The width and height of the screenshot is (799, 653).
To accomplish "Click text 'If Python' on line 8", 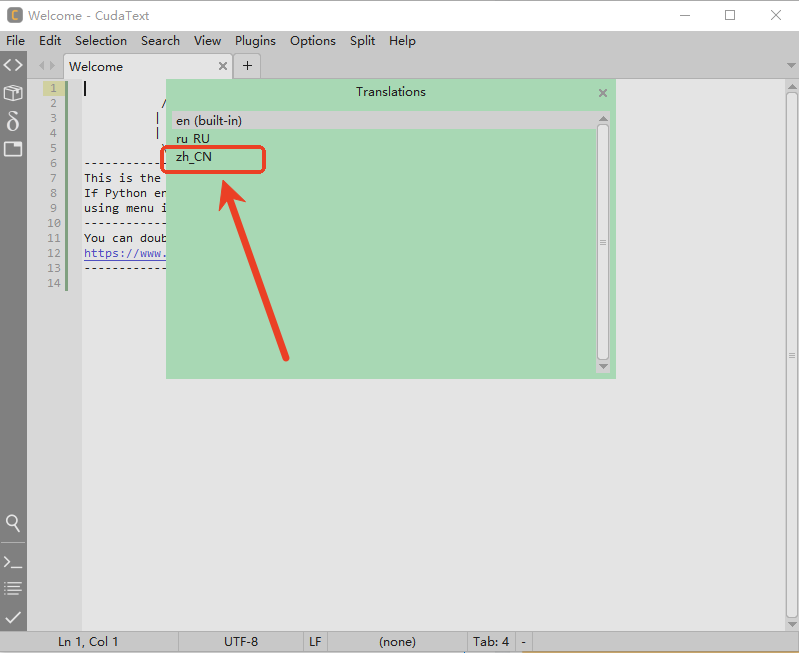I will (x=116, y=193).
